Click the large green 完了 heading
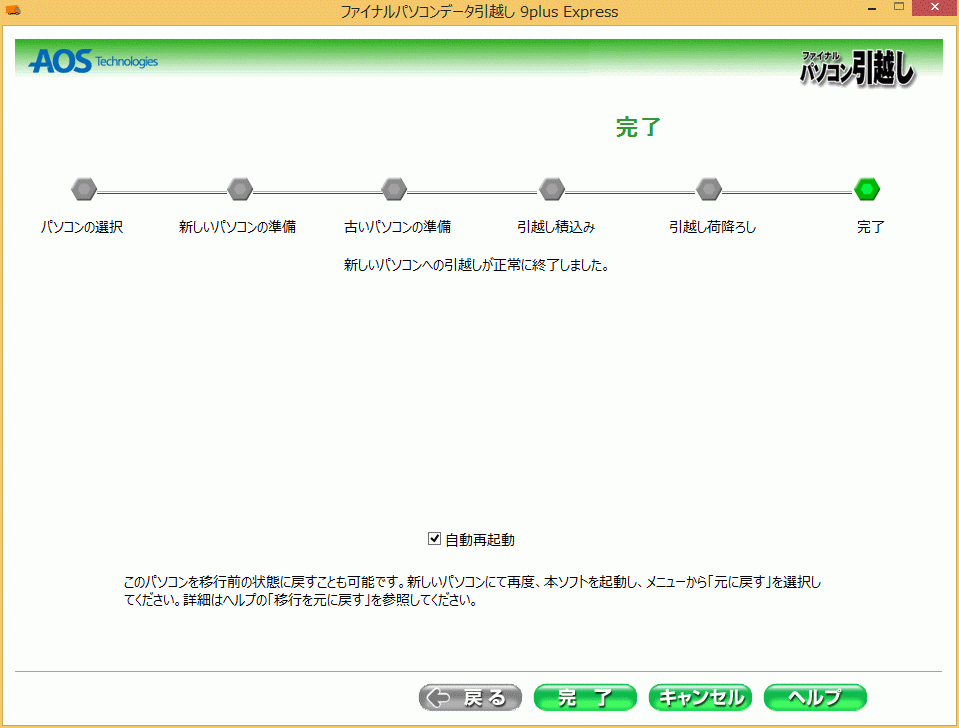Screen dimensions: 959x728 click(639, 127)
